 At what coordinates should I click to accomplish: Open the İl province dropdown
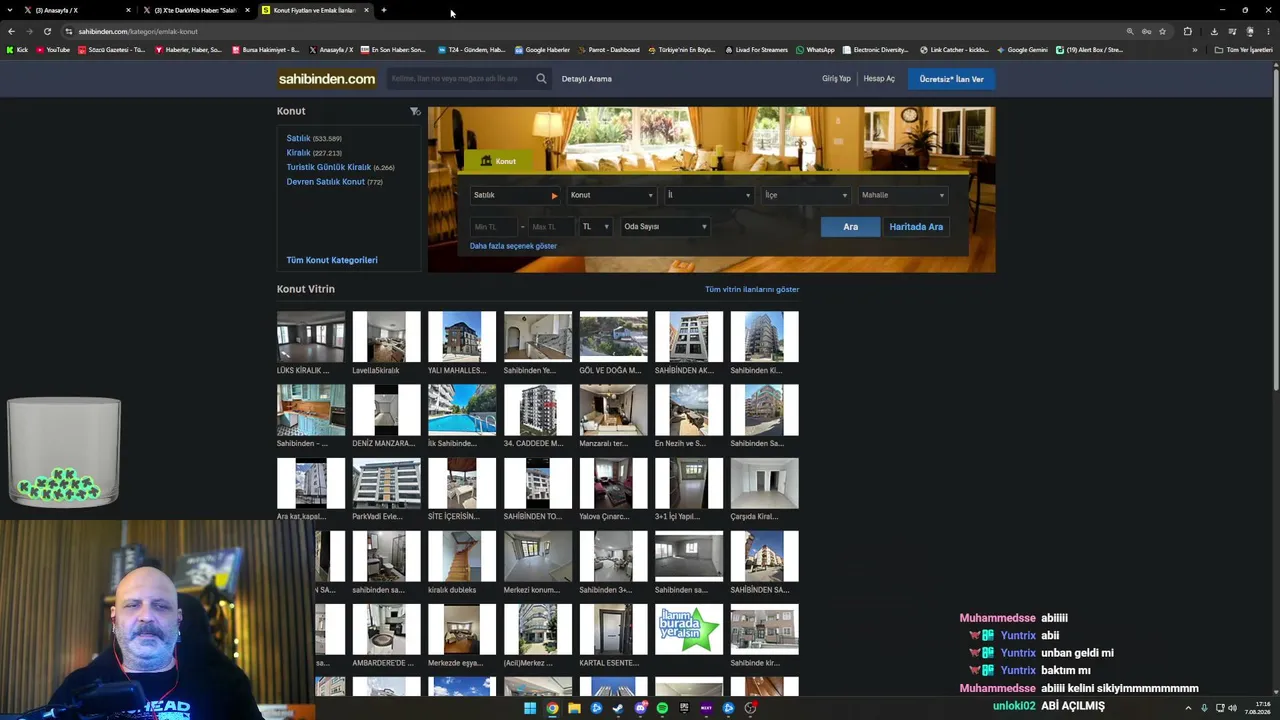pos(709,195)
